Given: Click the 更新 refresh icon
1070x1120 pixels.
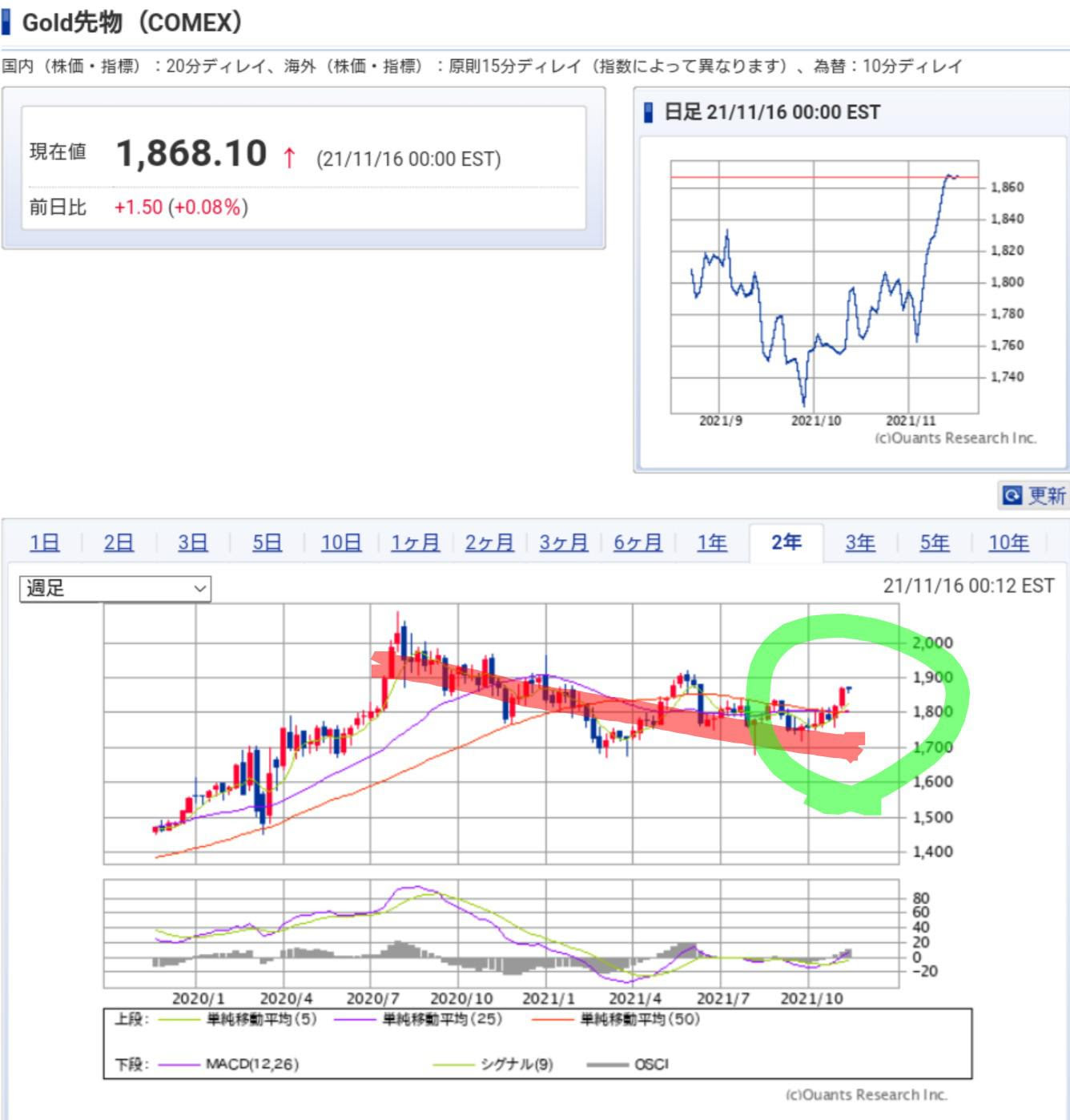Looking at the screenshot, I should point(1012,496).
